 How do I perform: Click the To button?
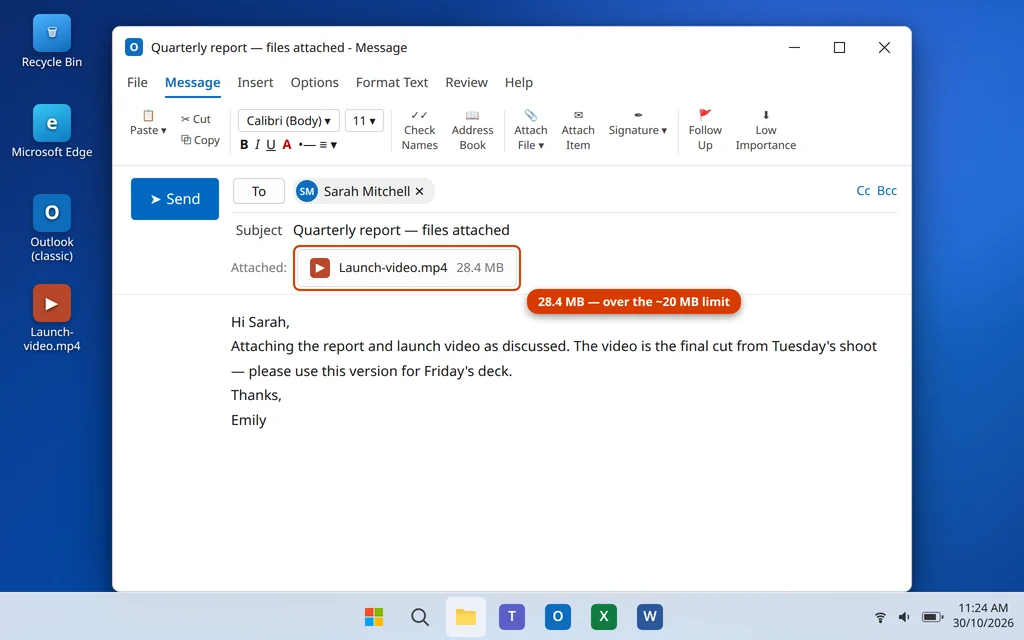coord(259,191)
